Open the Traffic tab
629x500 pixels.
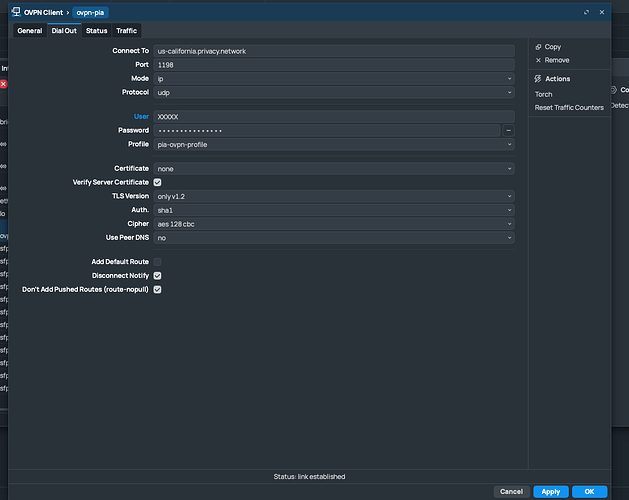click(127, 31)
